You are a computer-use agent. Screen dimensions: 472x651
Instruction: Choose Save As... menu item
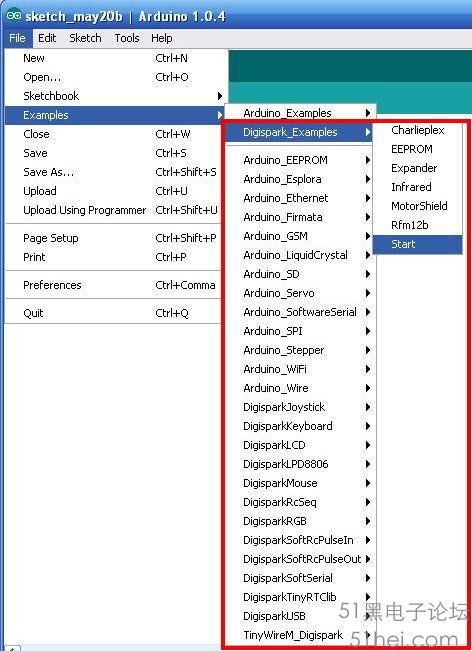click(x=114, y=172)
